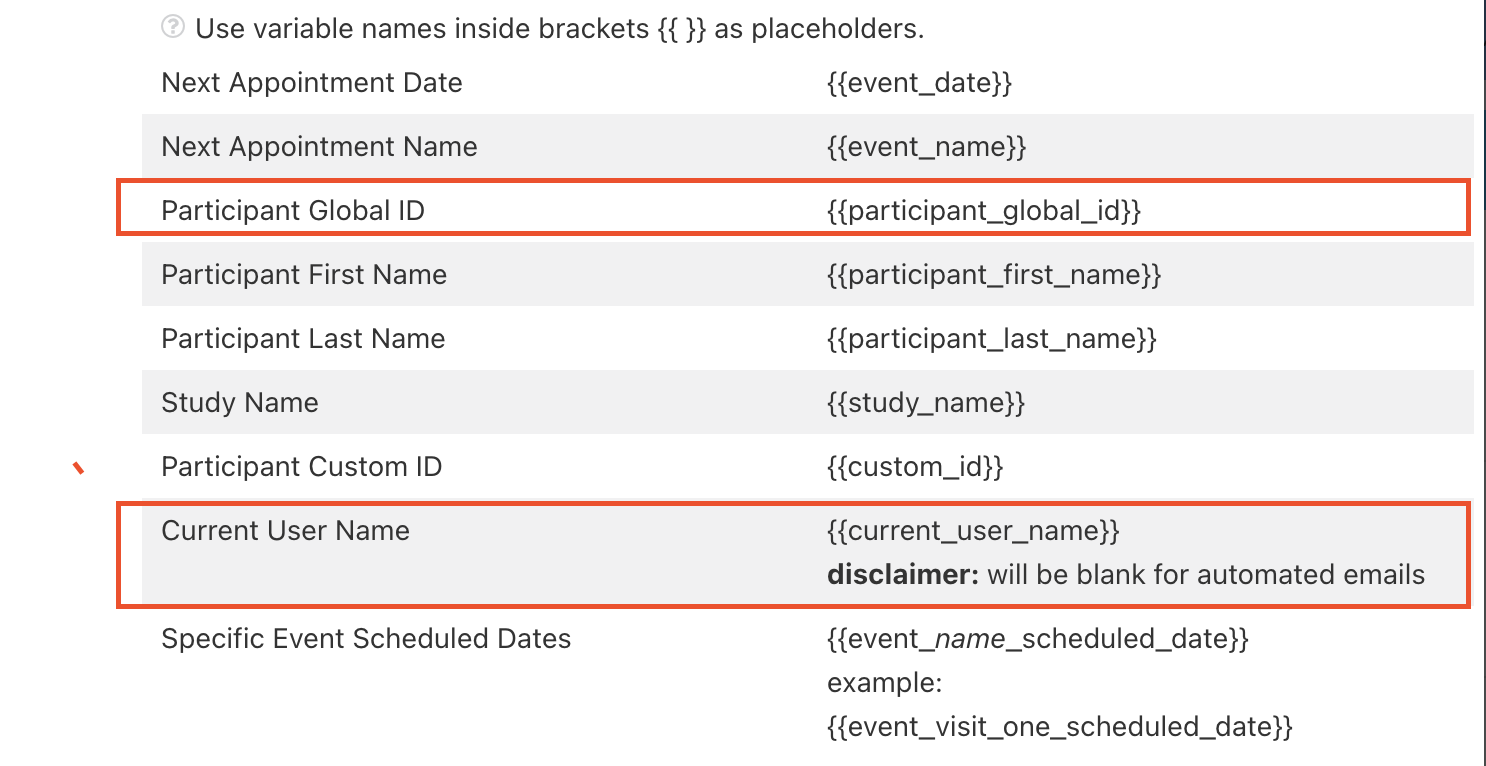Screen dimensions: 1486x766
Task: Select the Participant Global ID label
Action: (292, 211)
